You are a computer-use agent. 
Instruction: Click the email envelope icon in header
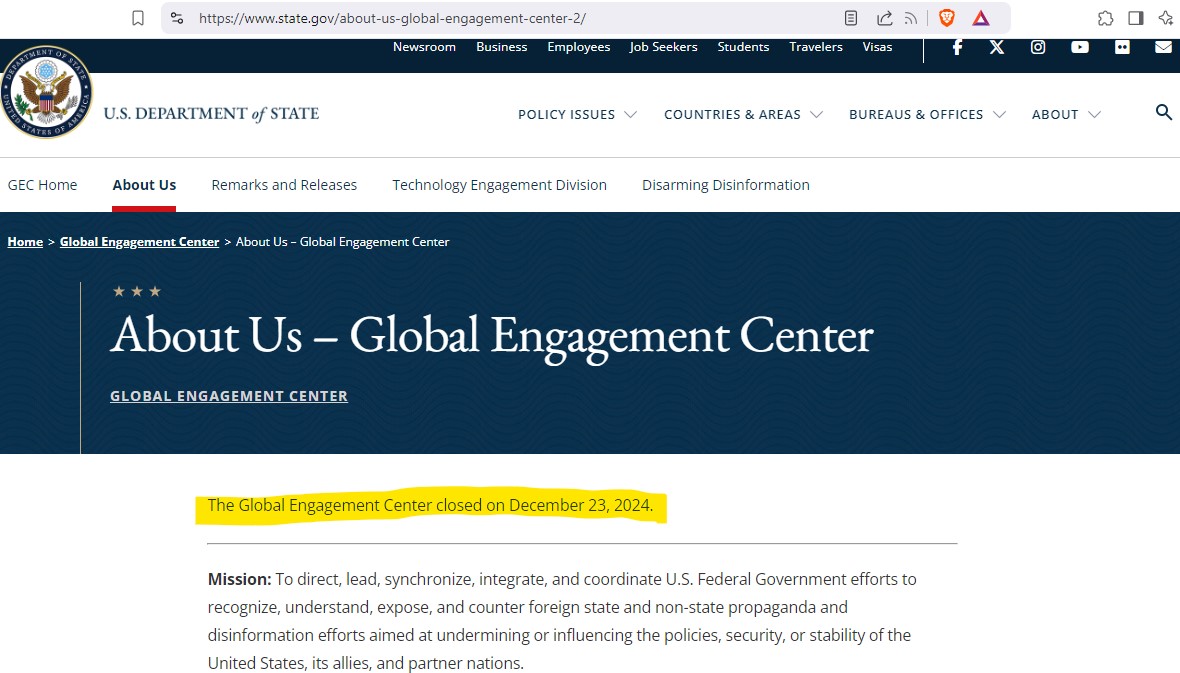1163,47
